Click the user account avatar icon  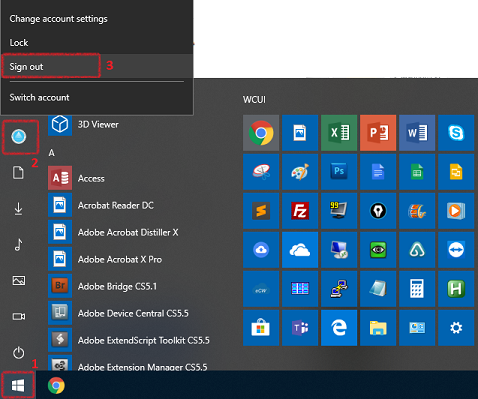coord(19,137)
